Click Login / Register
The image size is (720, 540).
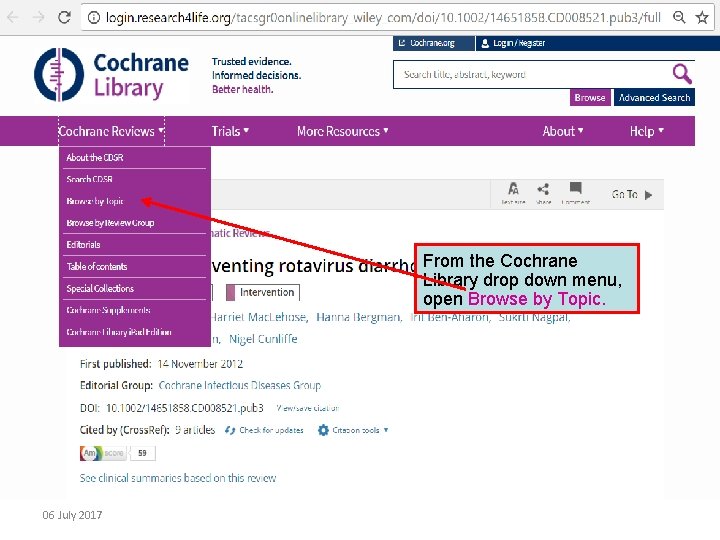(513, 43)
